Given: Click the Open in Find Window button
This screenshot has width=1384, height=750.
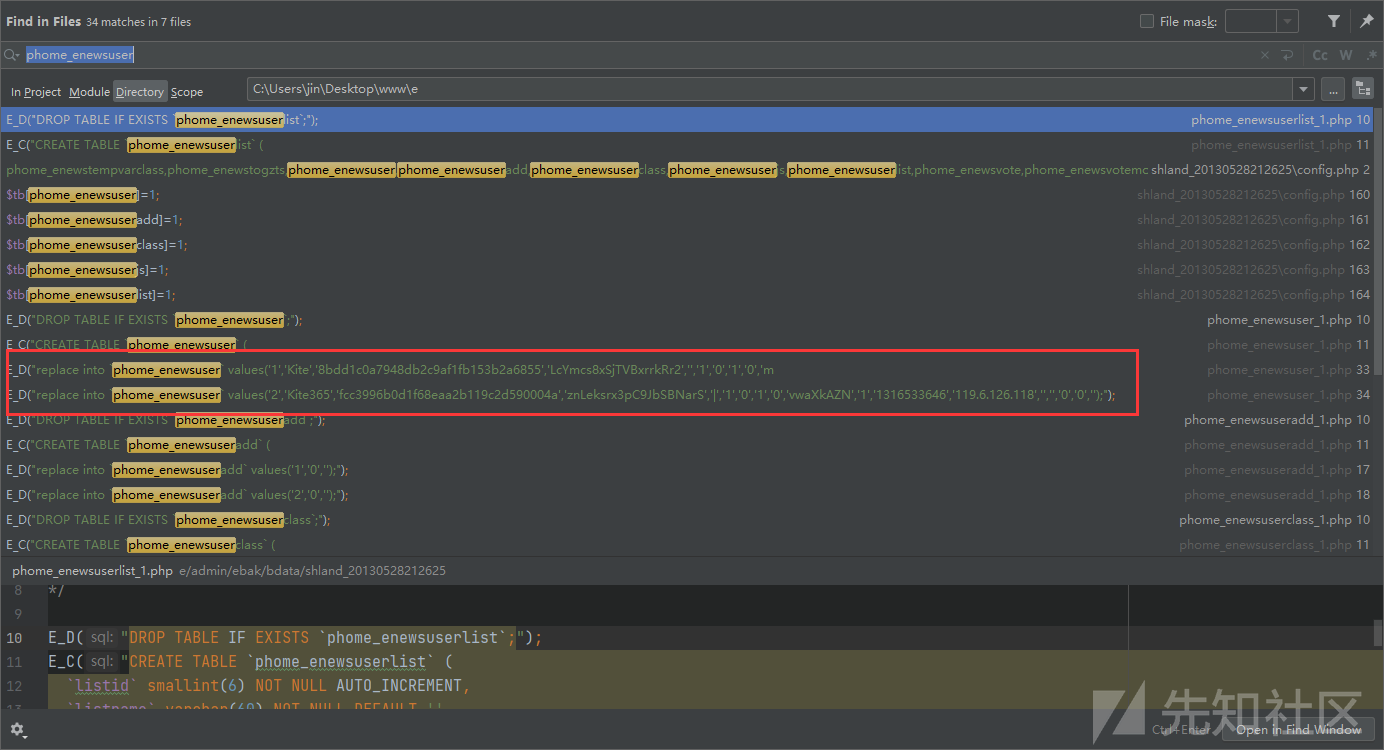Looking at the screenshot, I should tap(1298, 729).
